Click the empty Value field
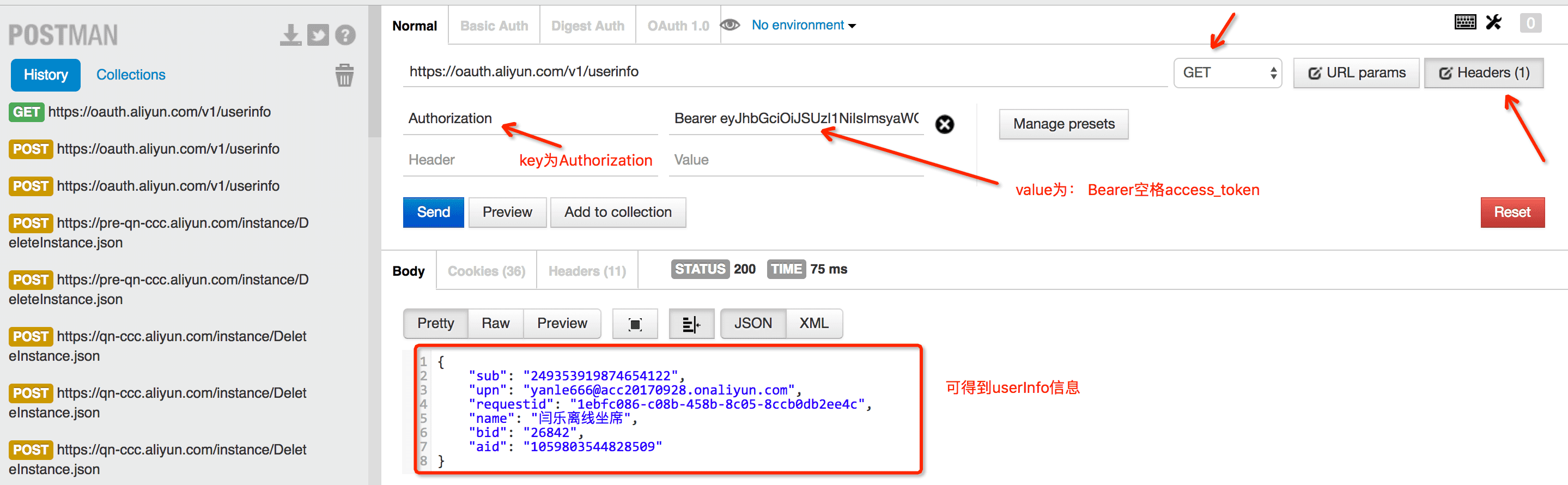The image size is (1568, 485). point(796,160)
